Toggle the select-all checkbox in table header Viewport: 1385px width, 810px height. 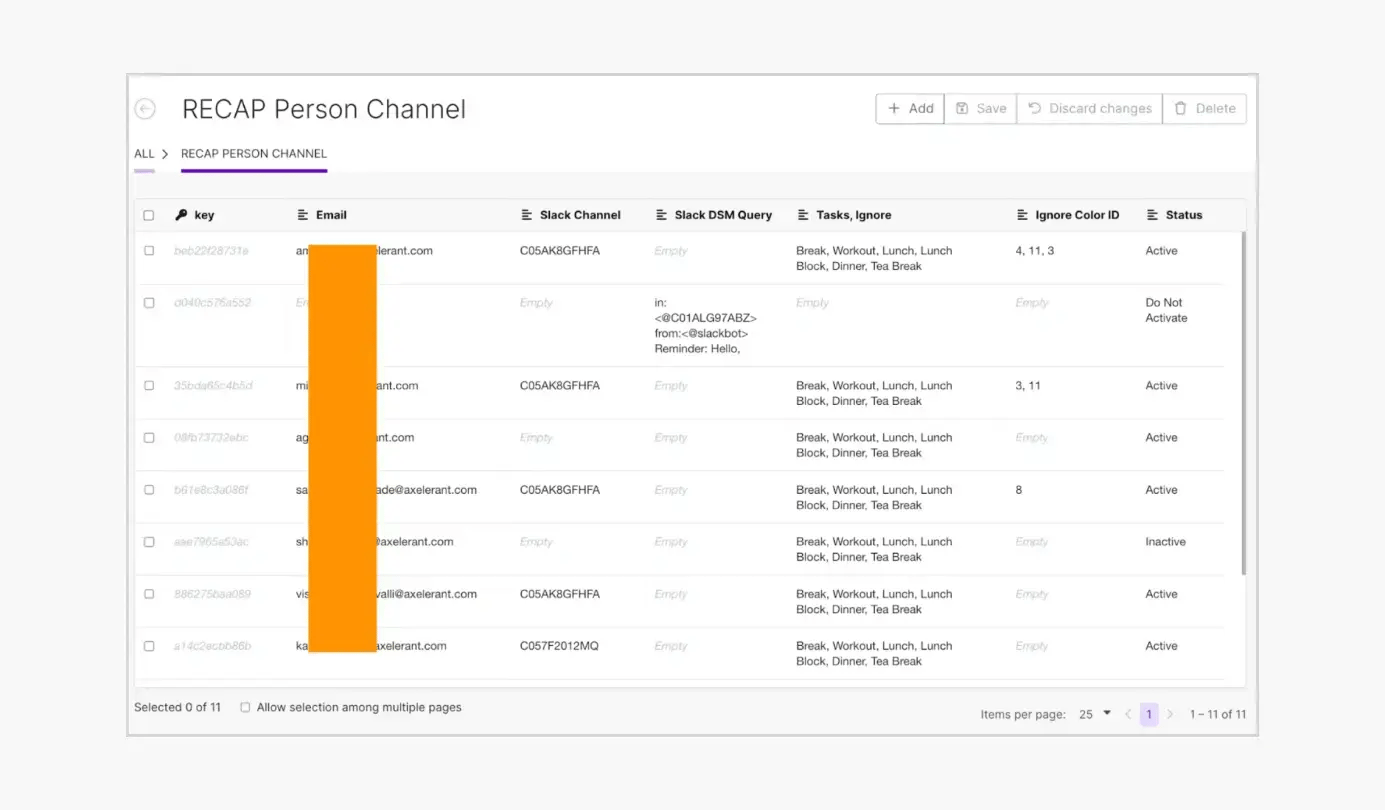[149, 215]
